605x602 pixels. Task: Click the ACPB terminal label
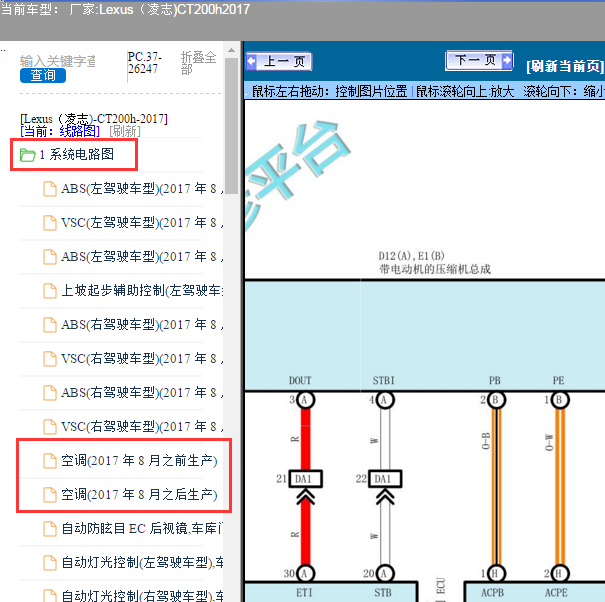492,593
